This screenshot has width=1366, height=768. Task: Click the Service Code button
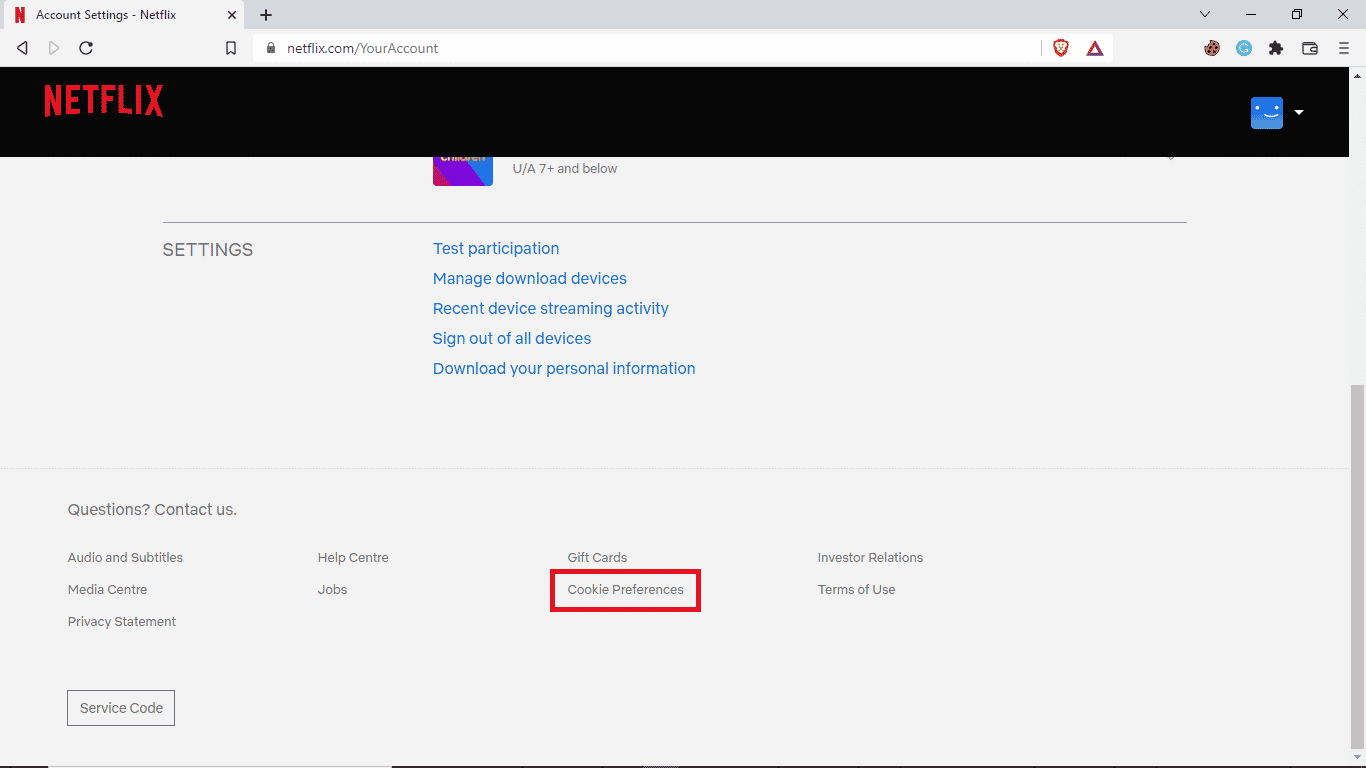point(121,708)
